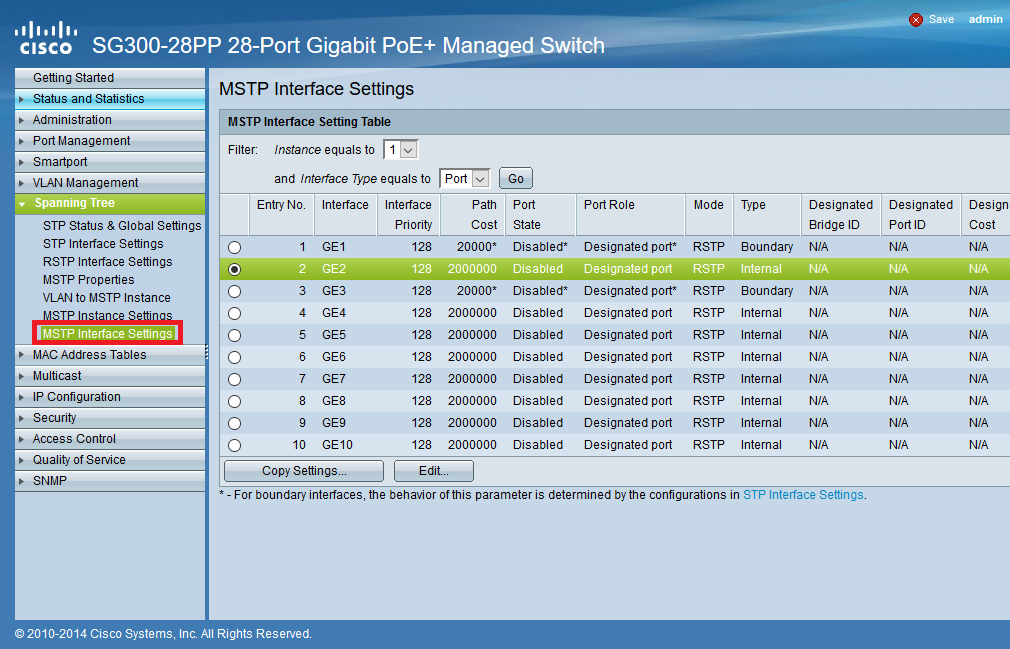
Task: Expand the SNMP menu
Action: point(110,481)
